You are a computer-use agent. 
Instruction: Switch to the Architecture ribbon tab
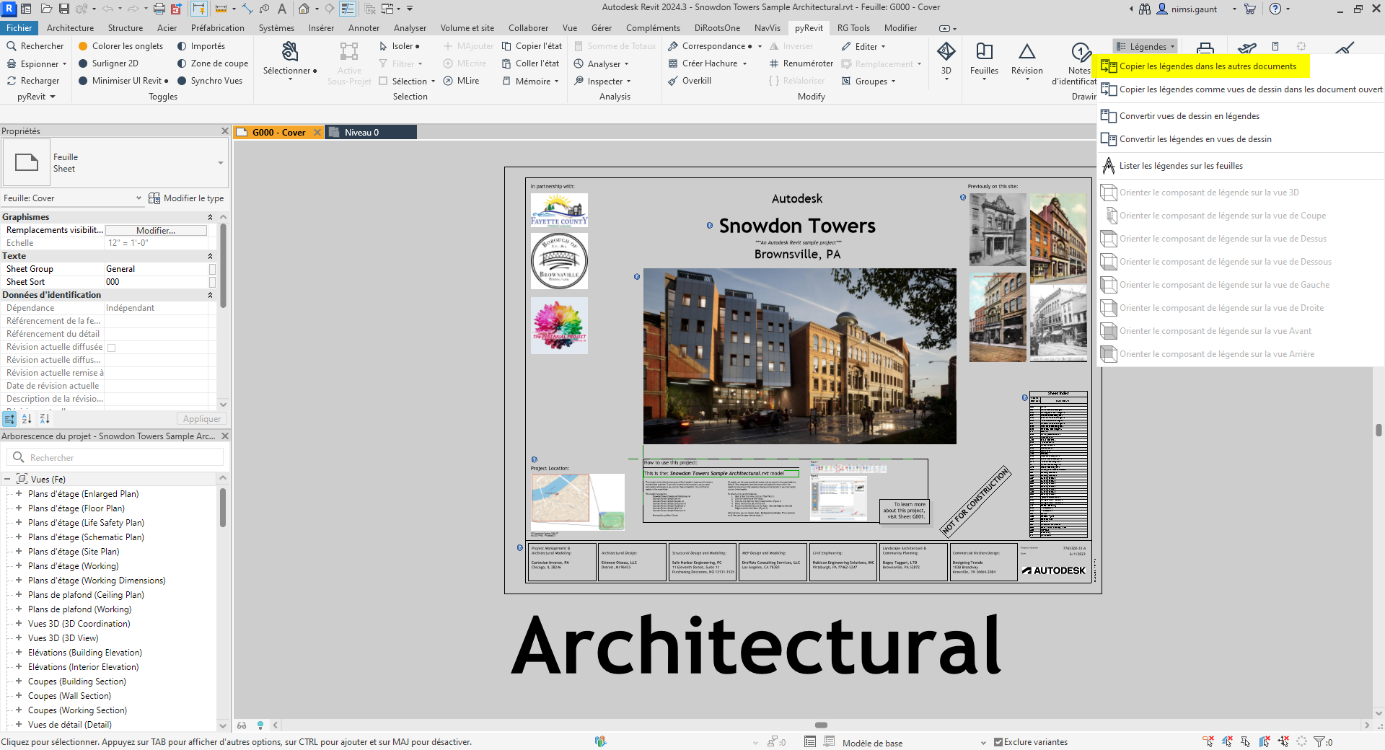[x=70, y=28]
